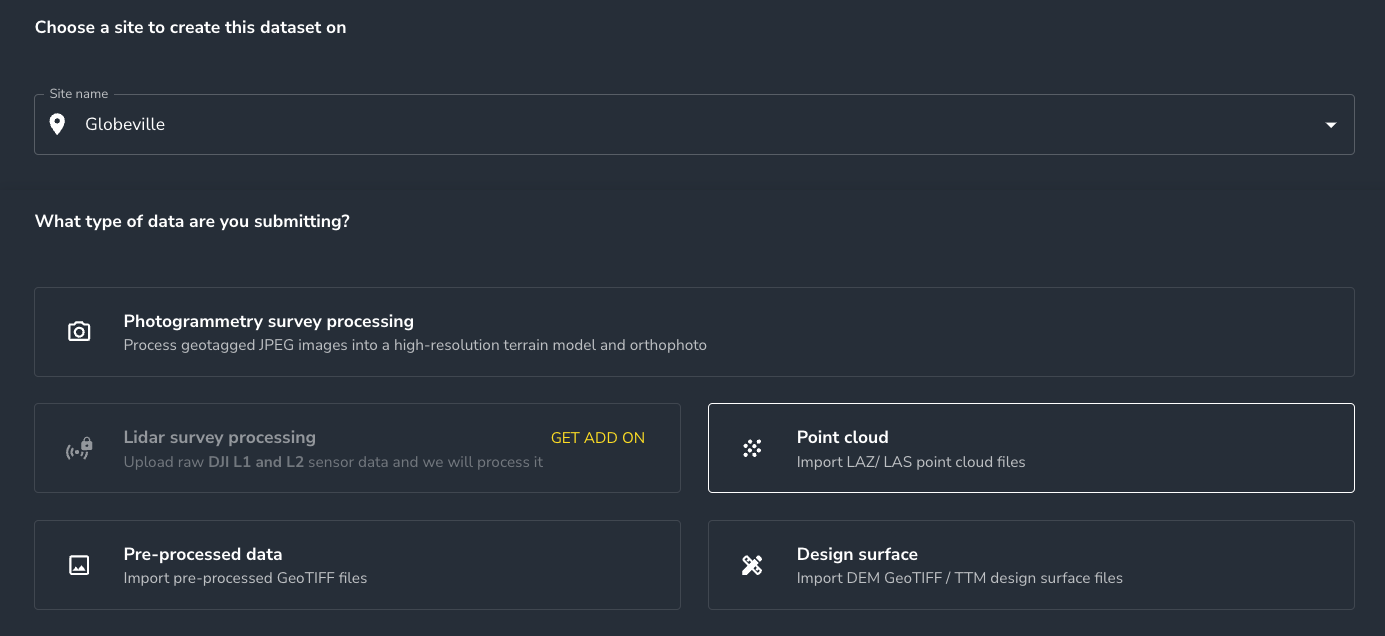
Task: Click the crossed tools Design surface icon
Action: coord(751,564)
